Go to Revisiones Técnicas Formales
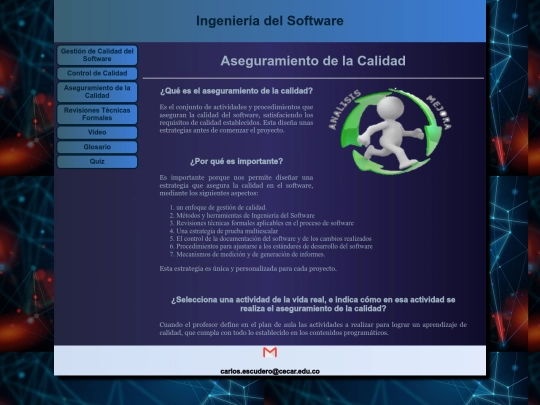540x405 pixels. (97, 114)
